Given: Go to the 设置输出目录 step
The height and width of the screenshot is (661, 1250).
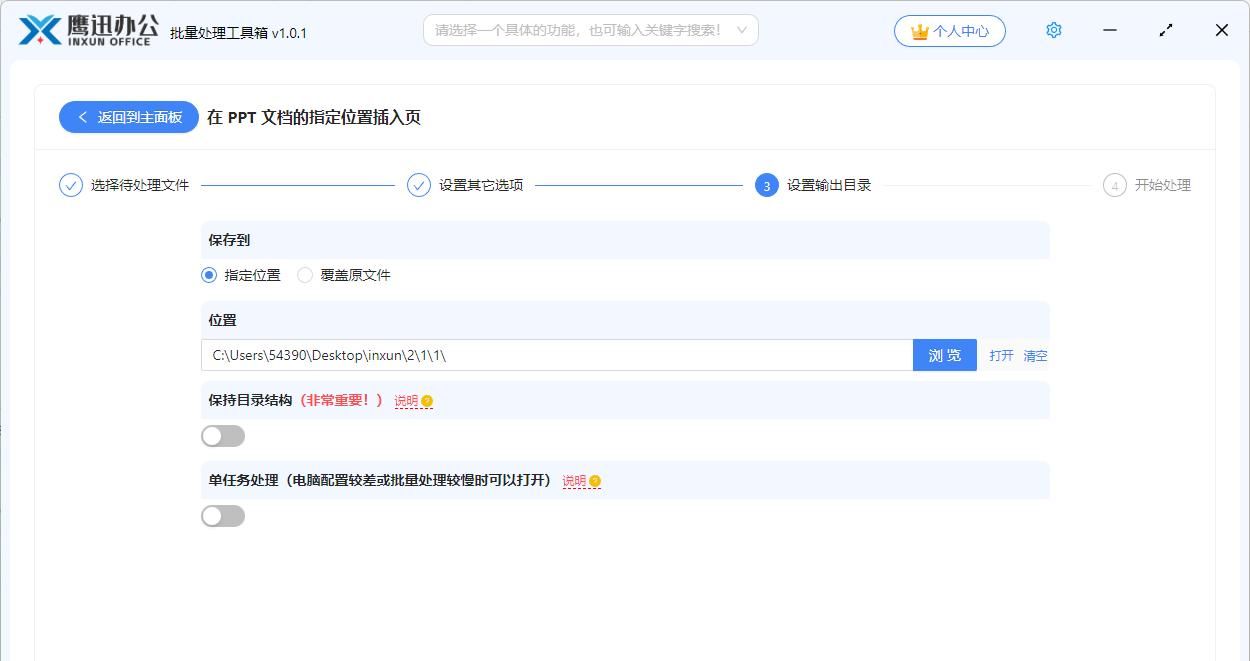Looking at the screenshot, I should (766, 185).
